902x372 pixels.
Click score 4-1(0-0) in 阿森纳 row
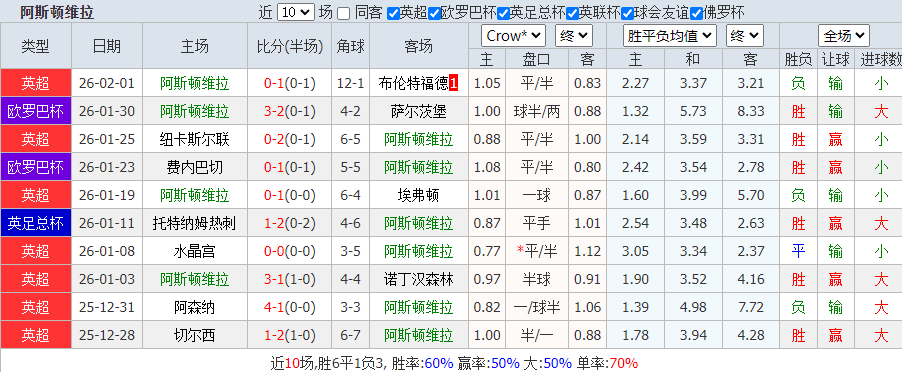(290, 307)
